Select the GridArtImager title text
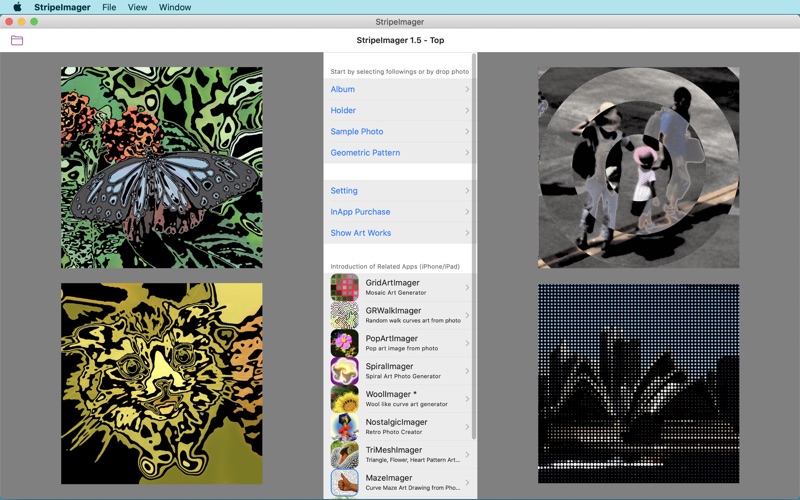Screen dimensions: 800x500 392,283
